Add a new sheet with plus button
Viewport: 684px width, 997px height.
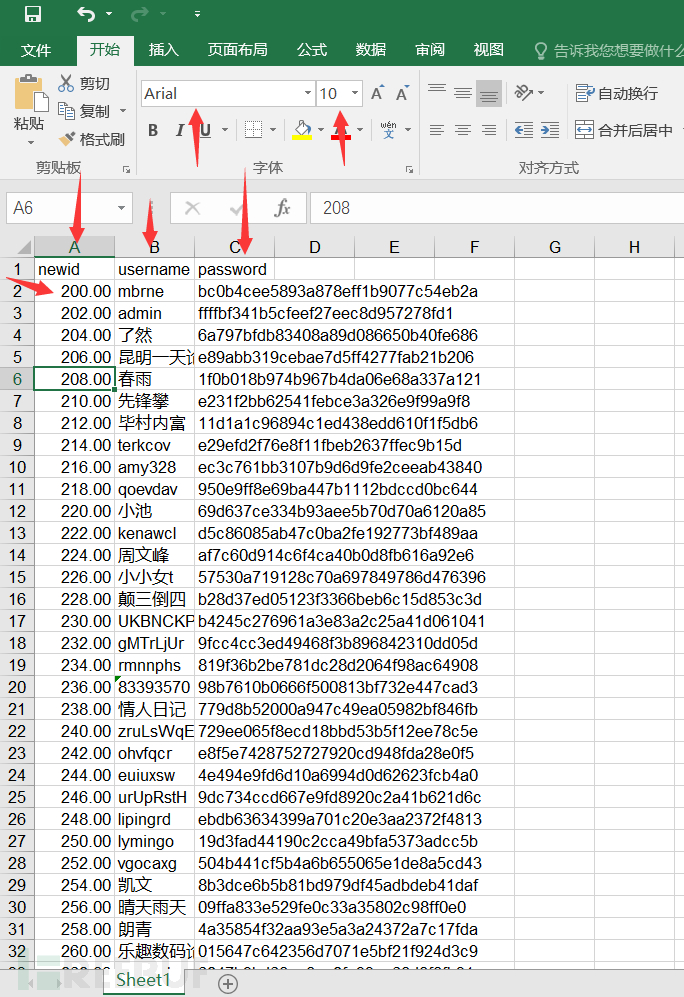pos(228,984)
